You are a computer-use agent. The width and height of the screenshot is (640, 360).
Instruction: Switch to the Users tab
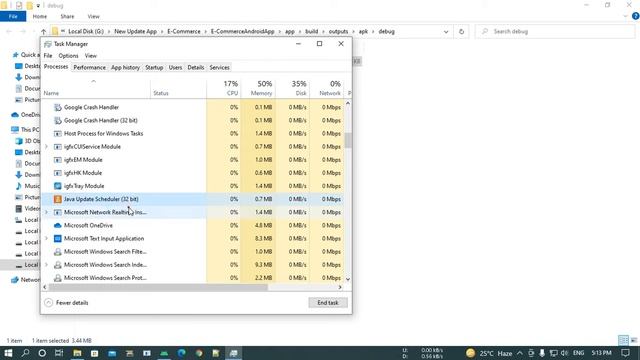(x=175, y=67)
